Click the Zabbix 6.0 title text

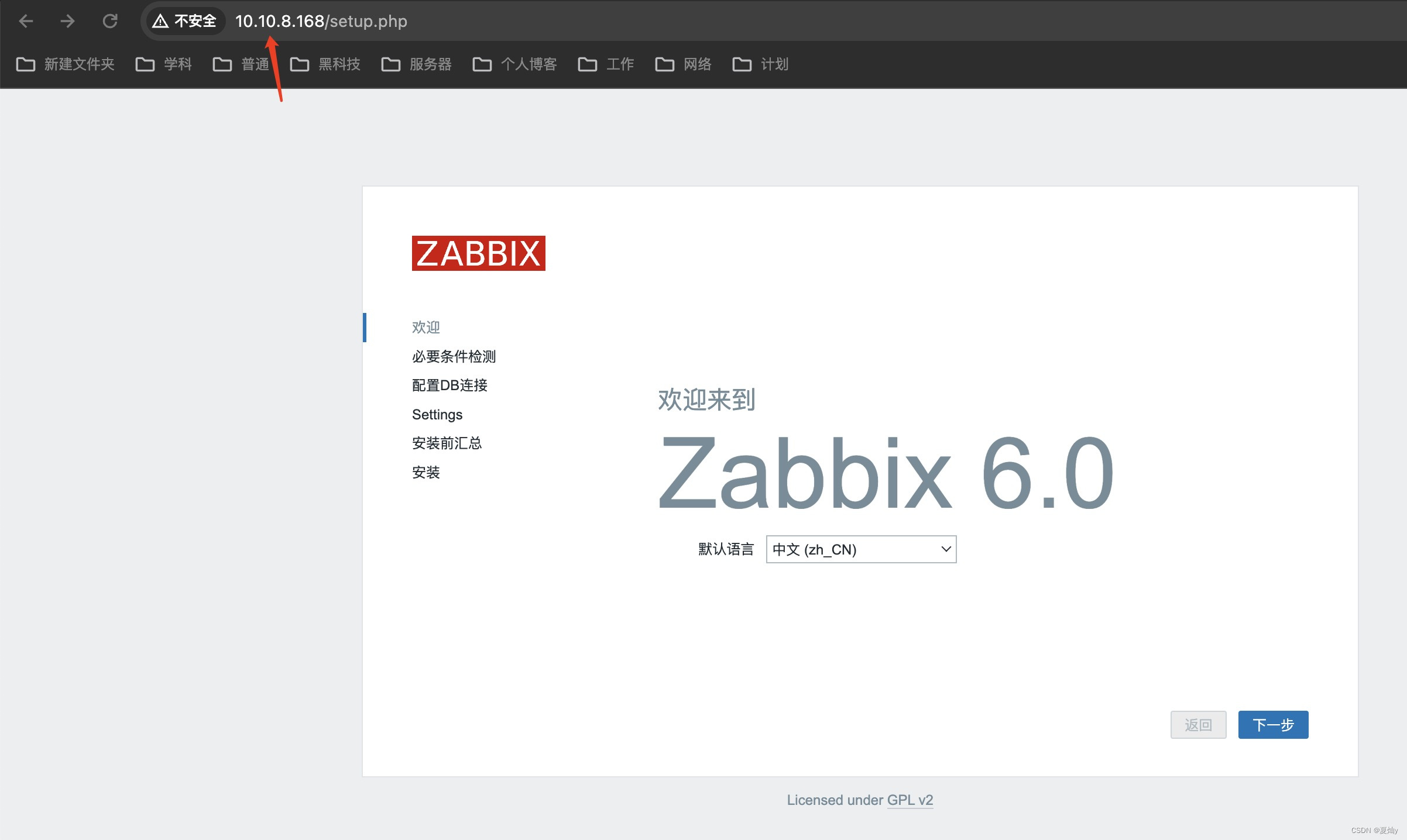point(886,473)
